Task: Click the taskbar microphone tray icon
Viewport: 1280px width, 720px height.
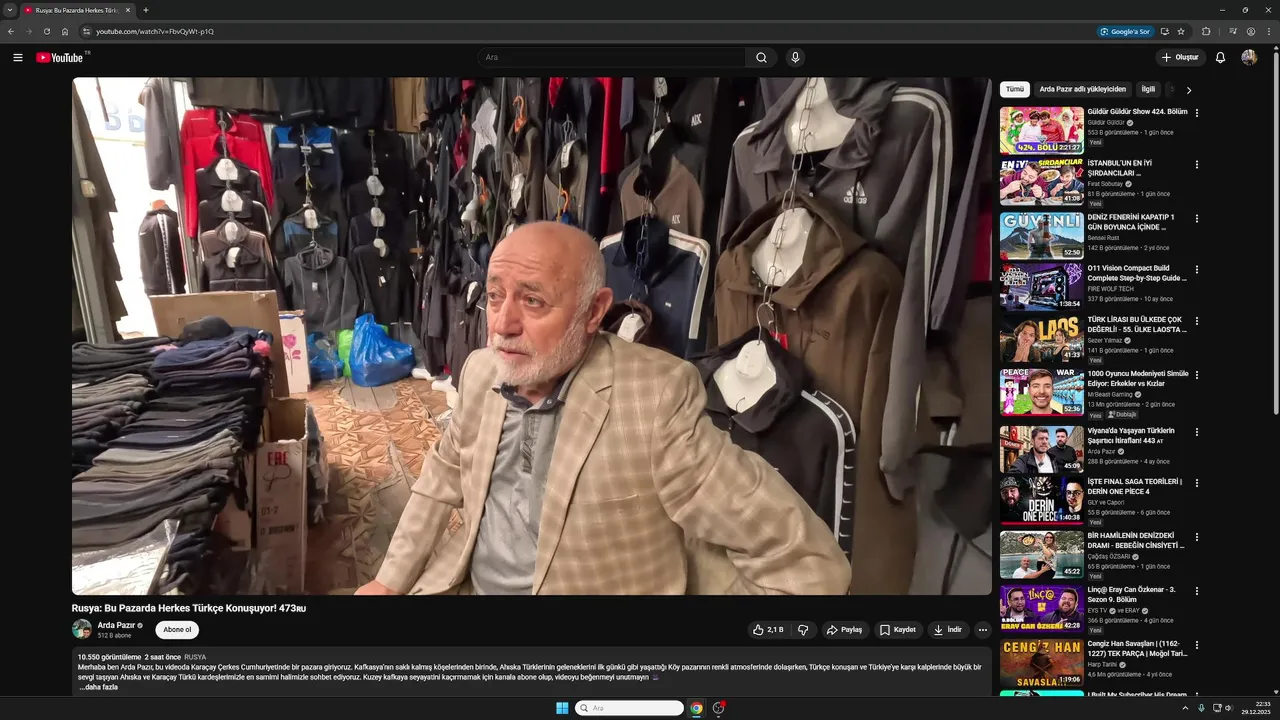Action: point(1201,708)
